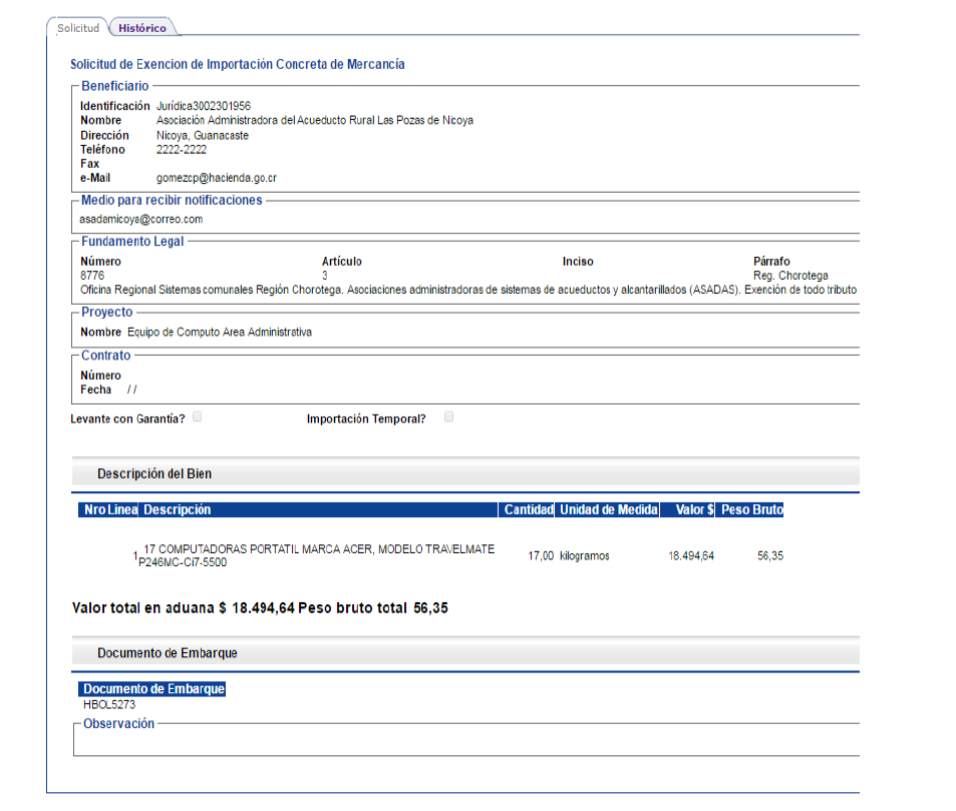Click the Valor $ column header
Screen dimensions: 956x811
[694, 510]
